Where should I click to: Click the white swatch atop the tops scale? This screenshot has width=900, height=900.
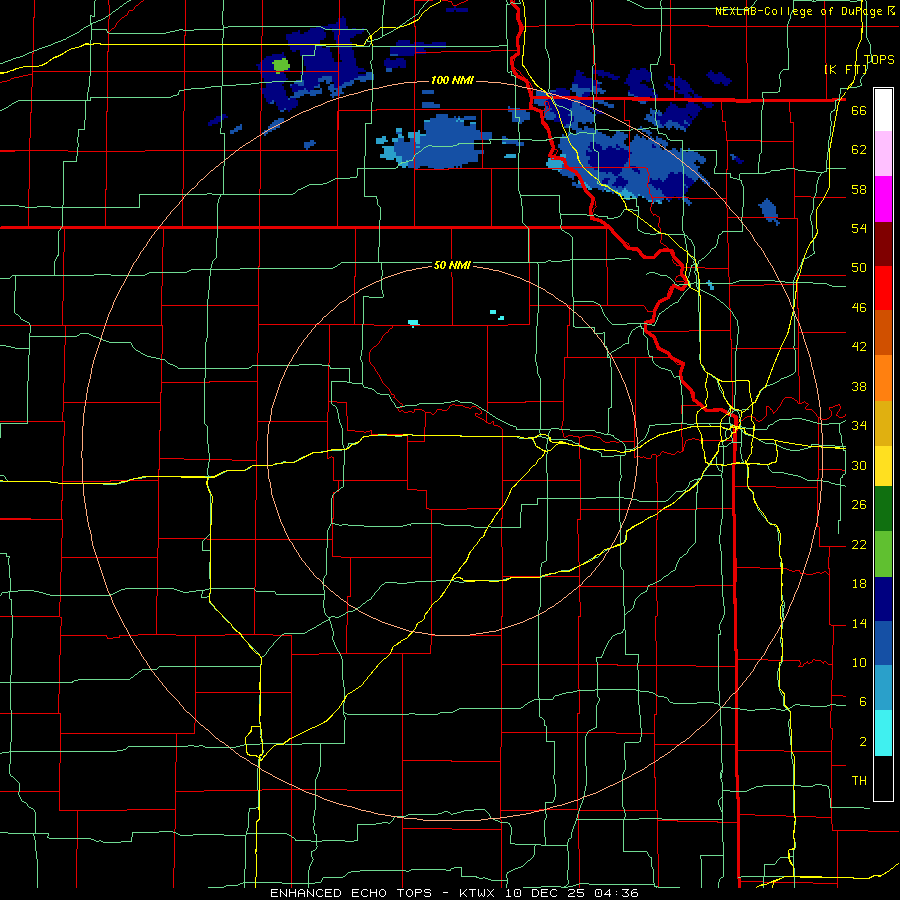[x=883, y=110]
